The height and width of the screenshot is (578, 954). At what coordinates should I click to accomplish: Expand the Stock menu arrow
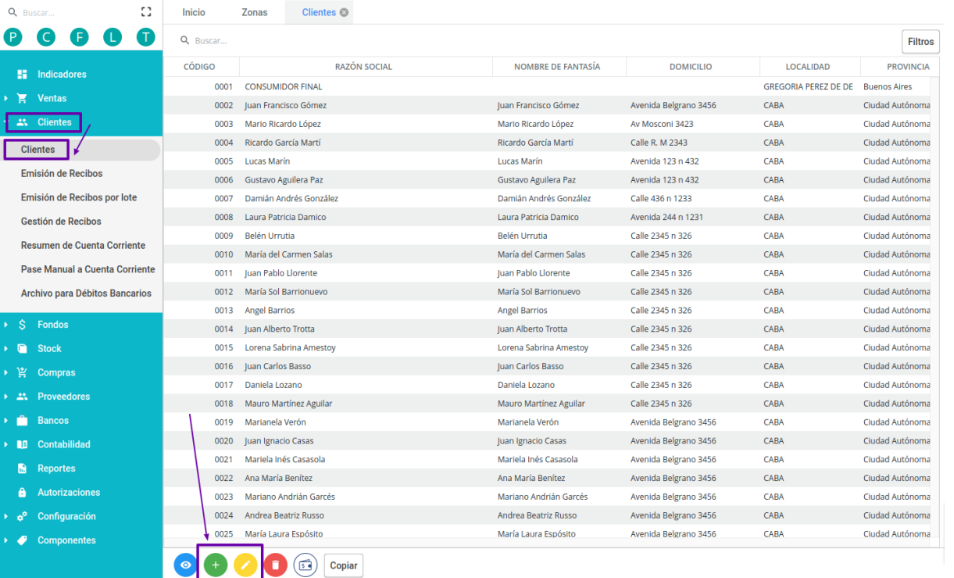(x=6, y=349)
